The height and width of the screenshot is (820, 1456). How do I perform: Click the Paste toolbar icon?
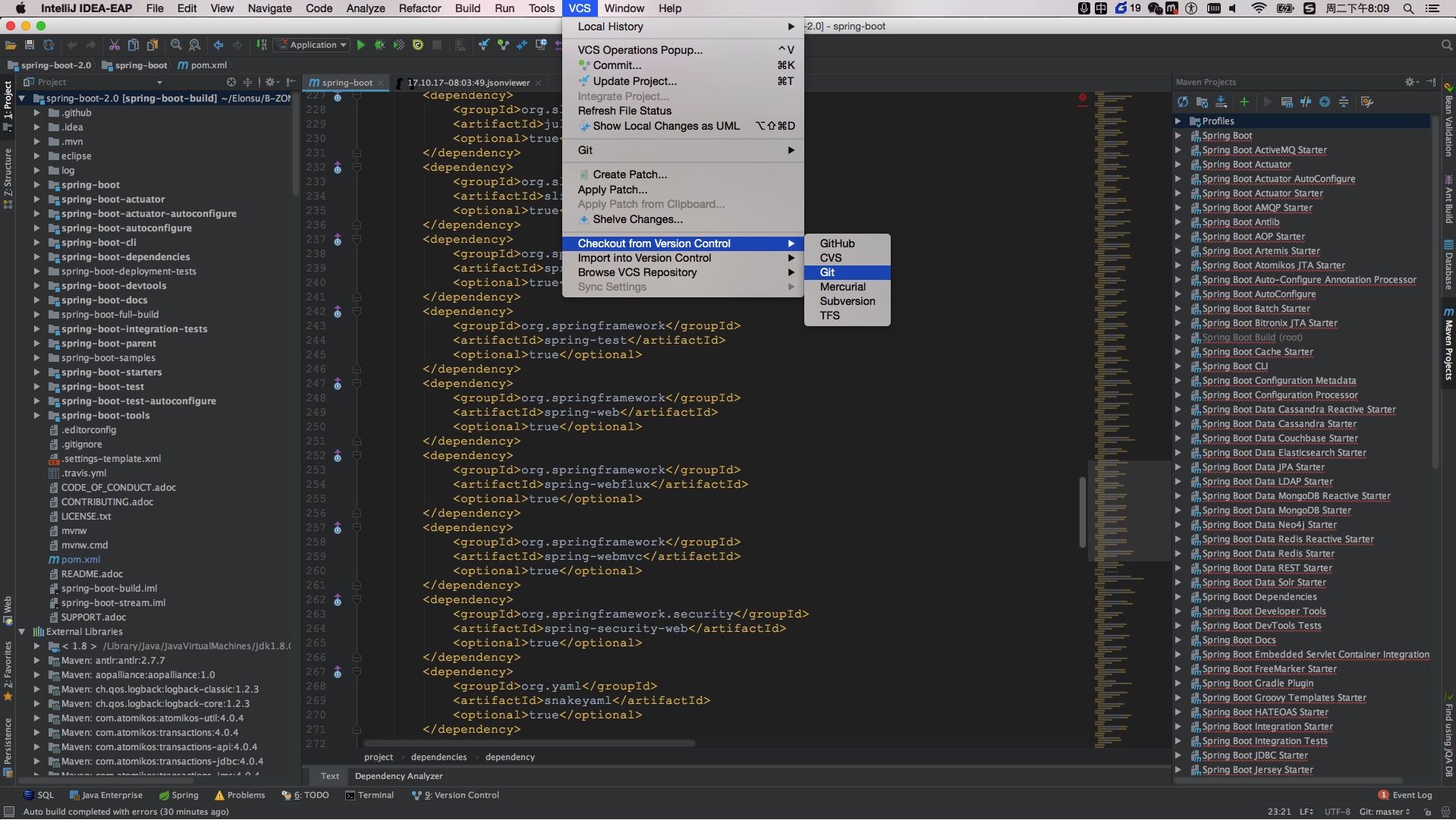click(x=153, y=45)
